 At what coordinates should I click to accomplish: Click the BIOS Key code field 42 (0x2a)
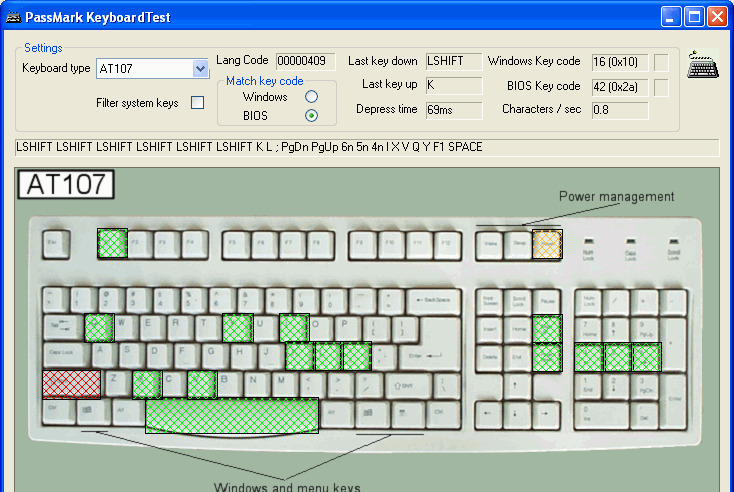620,87
